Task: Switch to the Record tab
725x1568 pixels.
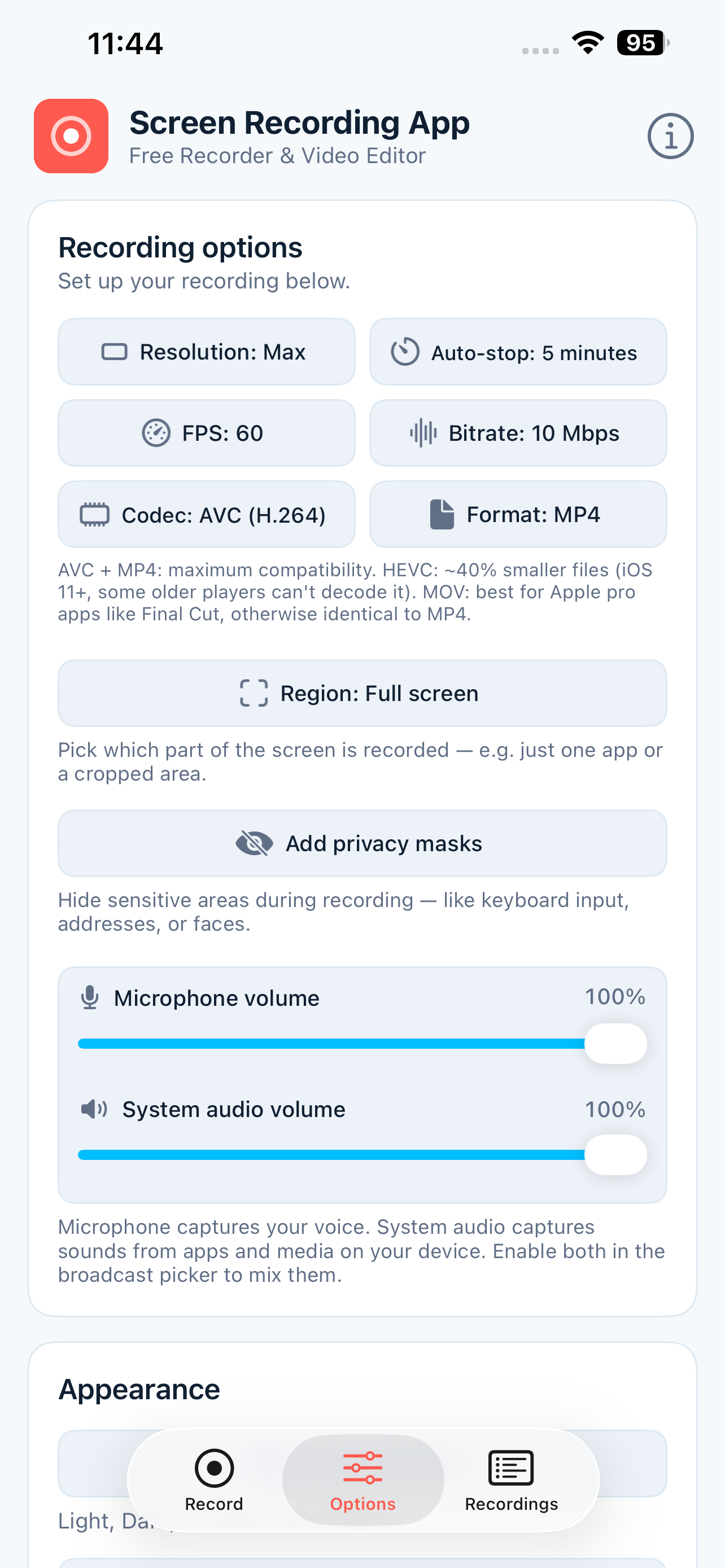Action: click(214, 1481)
